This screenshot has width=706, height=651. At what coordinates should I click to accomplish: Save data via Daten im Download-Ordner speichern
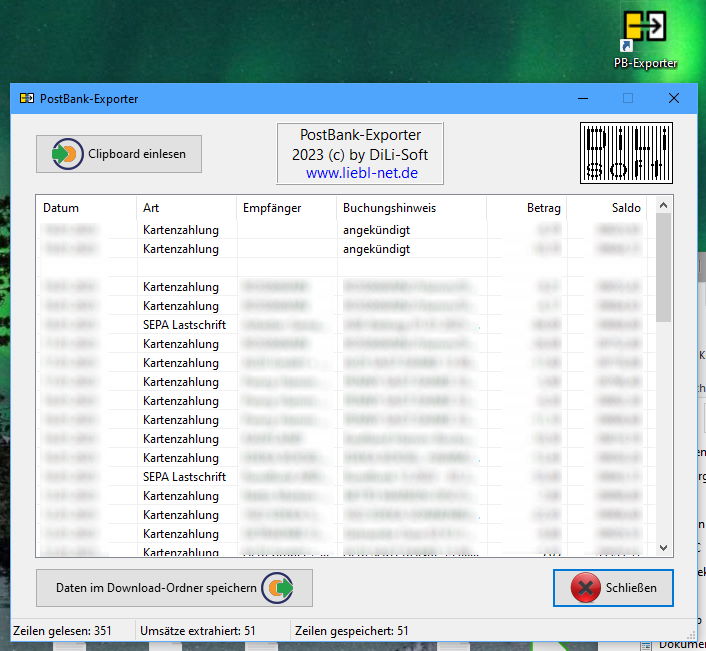174,588
